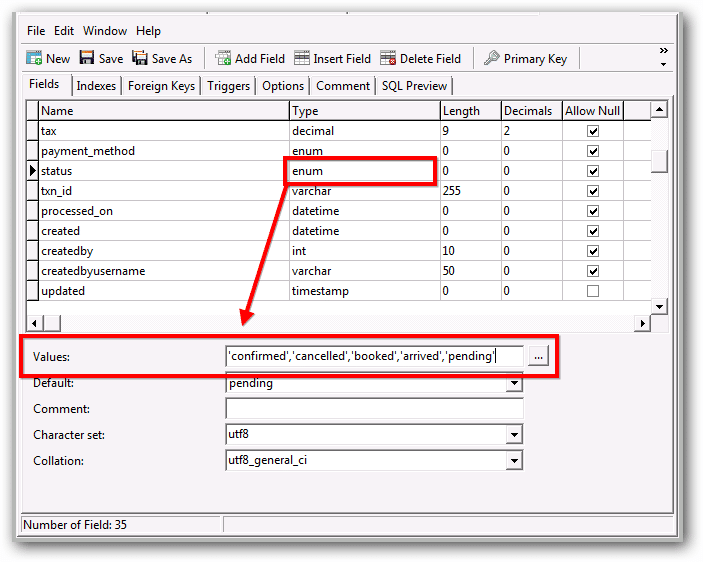Click the Type column header

365,111
